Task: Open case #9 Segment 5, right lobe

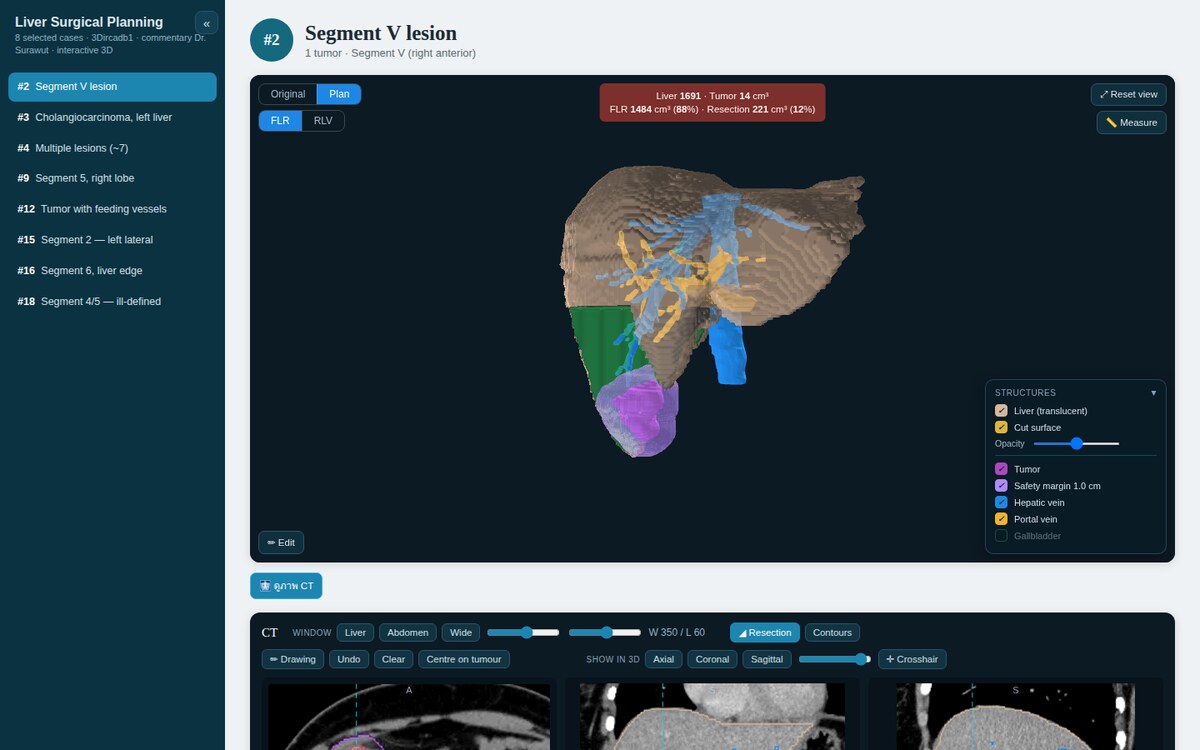Action: click(x=112, y=178)
